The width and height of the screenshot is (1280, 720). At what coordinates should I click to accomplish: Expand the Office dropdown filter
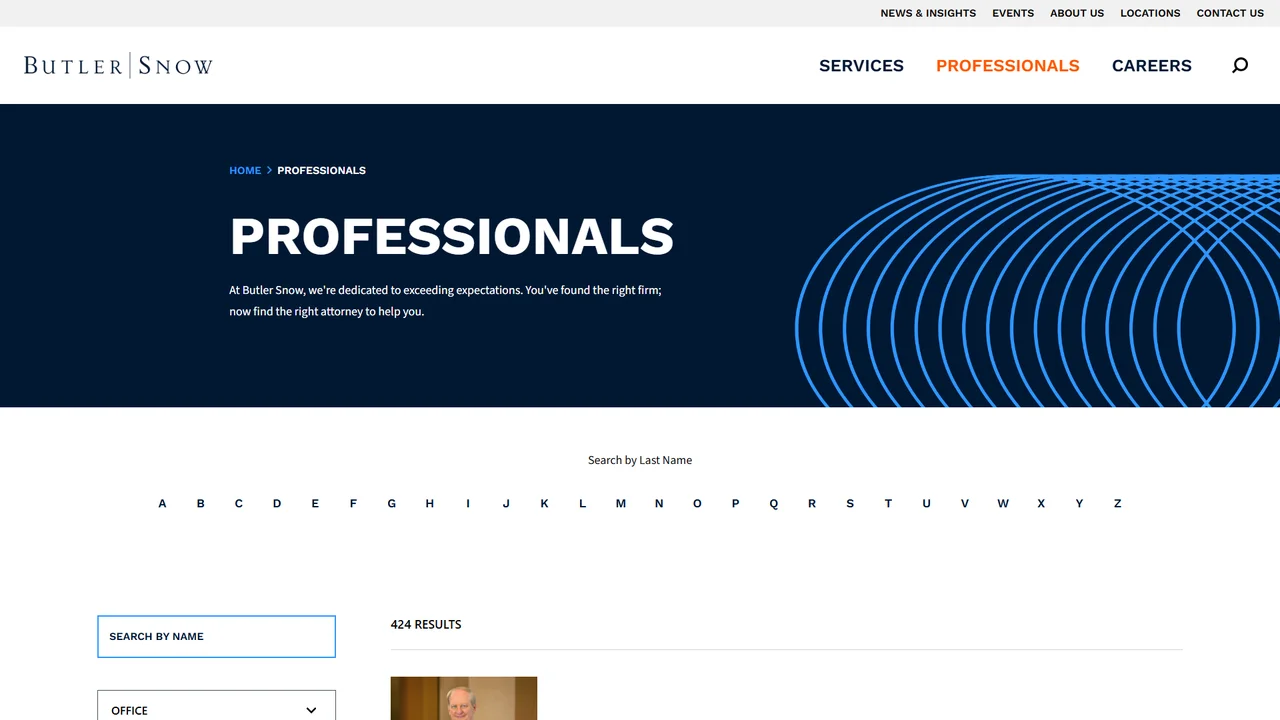tap(216, 709)
